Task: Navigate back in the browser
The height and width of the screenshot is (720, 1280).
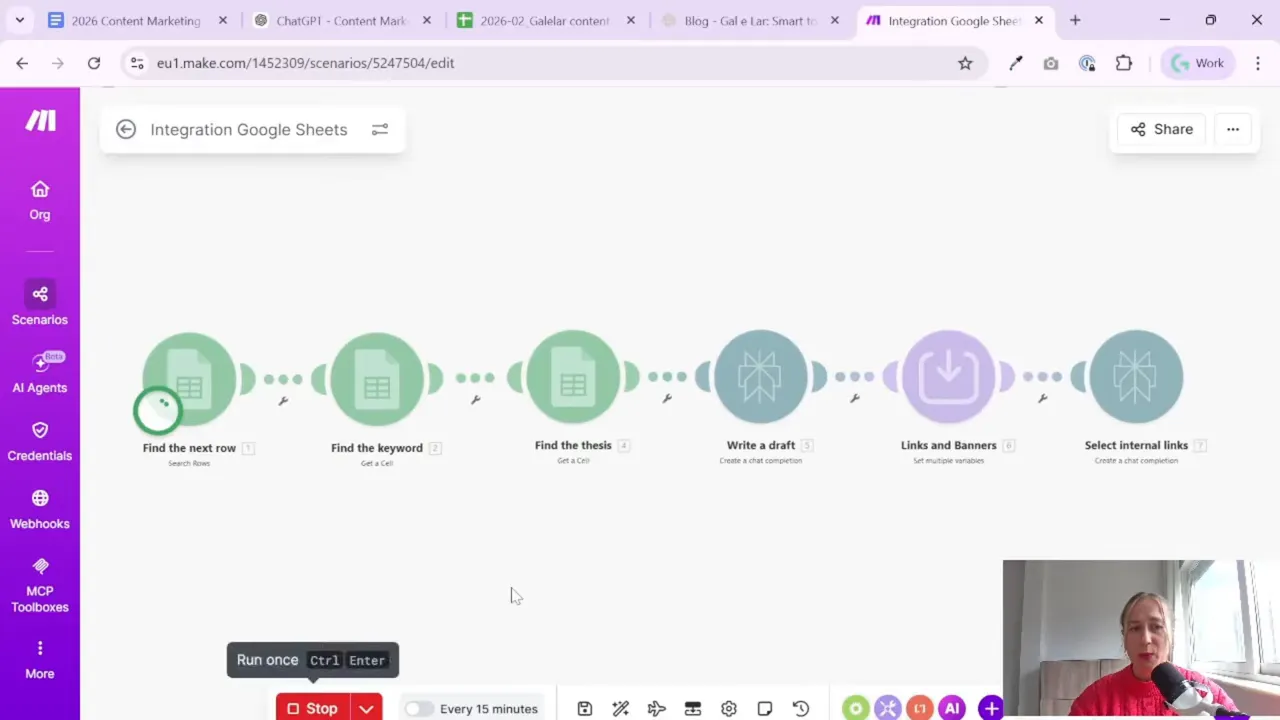Action: tap(22, 63)
